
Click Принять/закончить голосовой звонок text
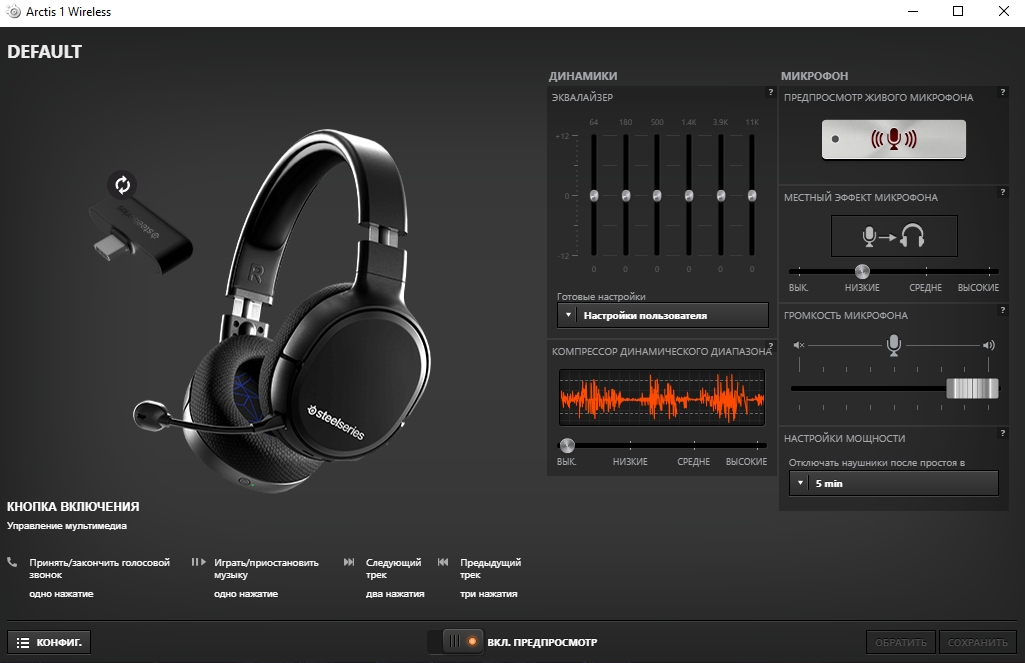[99, 568]
